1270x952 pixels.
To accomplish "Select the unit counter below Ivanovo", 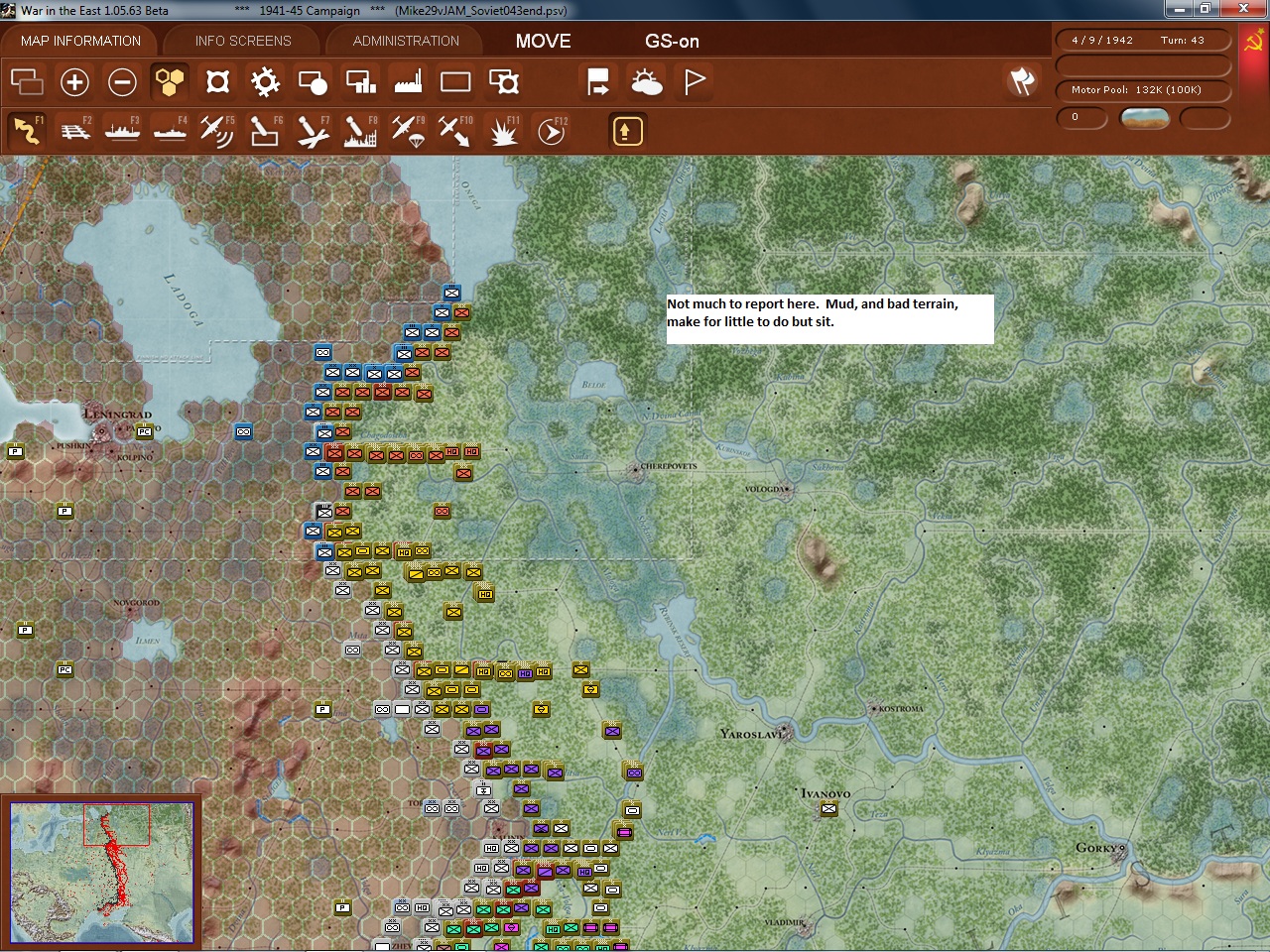I will pos(828,809).
